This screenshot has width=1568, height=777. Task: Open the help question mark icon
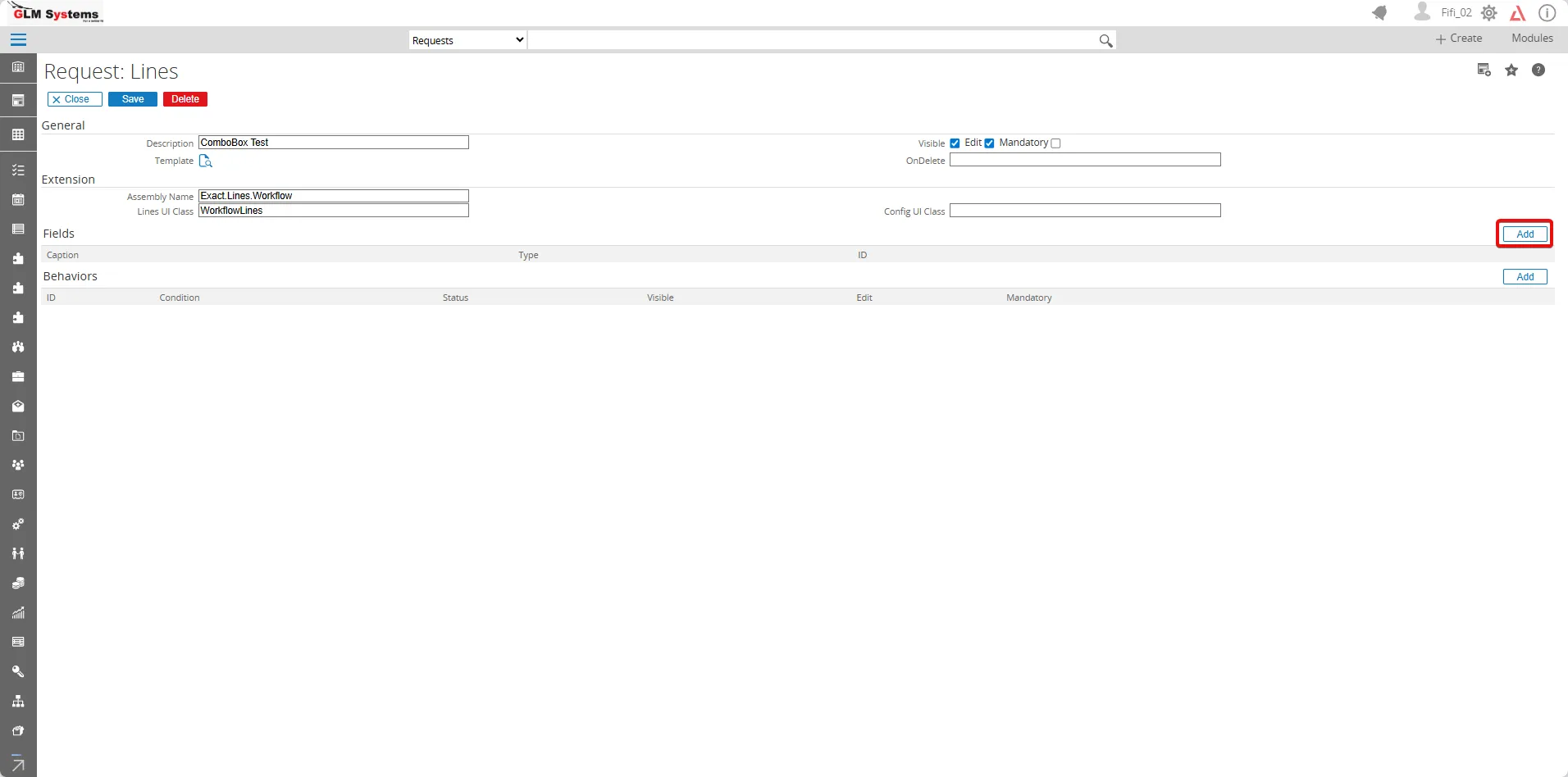pos(1538,70)
